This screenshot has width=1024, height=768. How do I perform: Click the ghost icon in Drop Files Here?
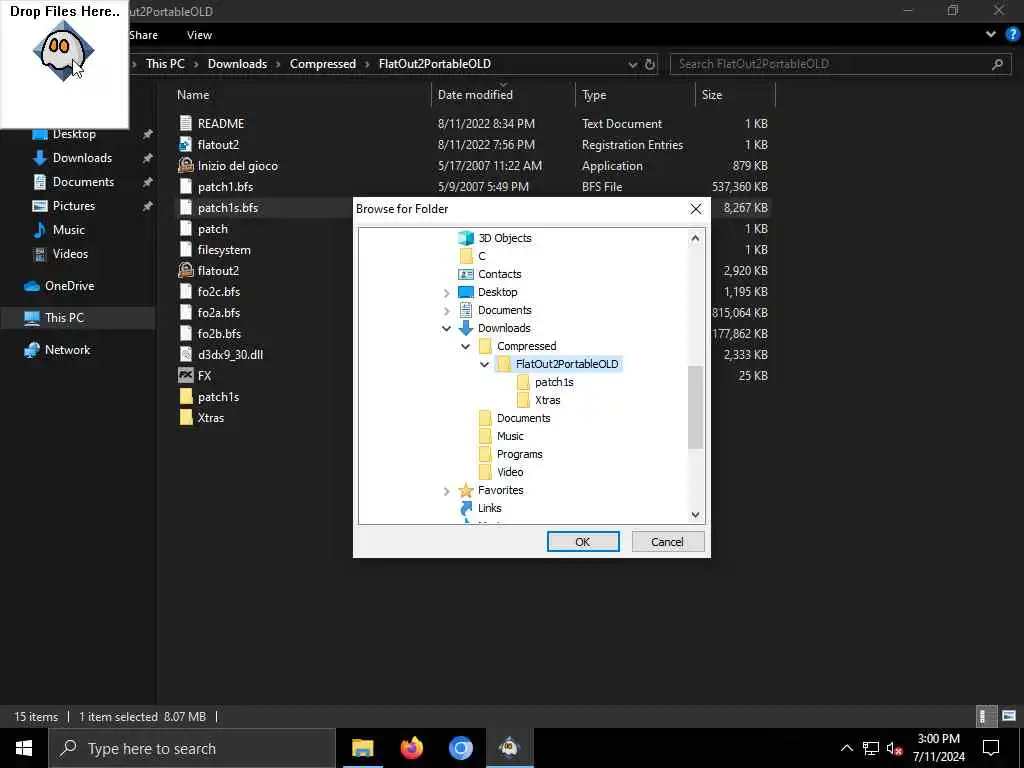pyautogui.click(x=63, y=51)
